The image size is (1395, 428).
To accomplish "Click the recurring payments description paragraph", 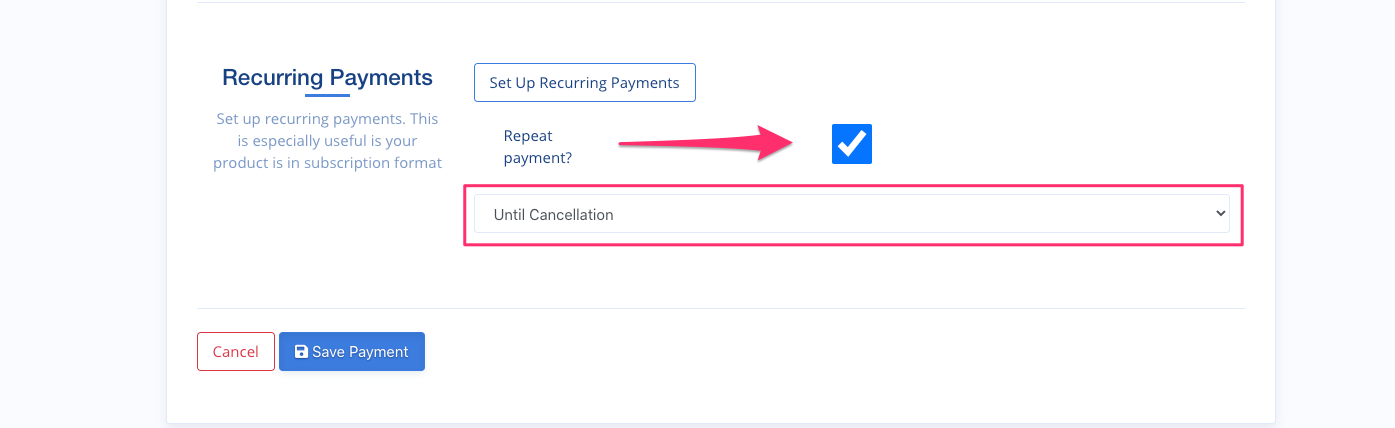I will click(x=327, y=140).
